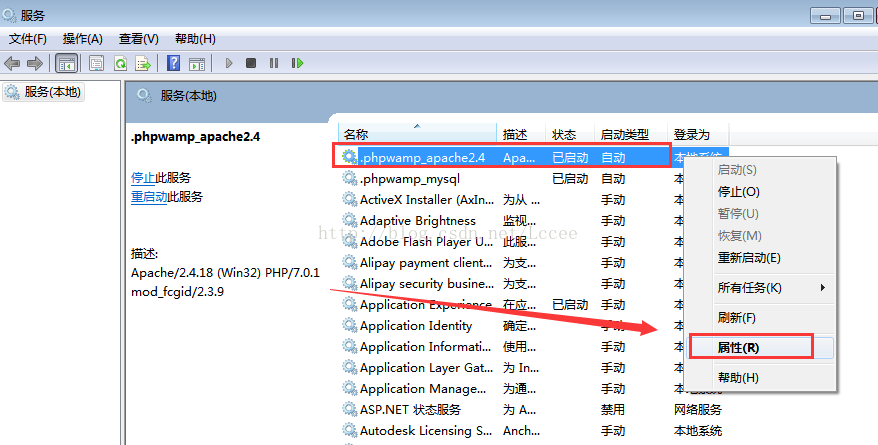Click the Export List toolbar icon

[x=143, y=63]
